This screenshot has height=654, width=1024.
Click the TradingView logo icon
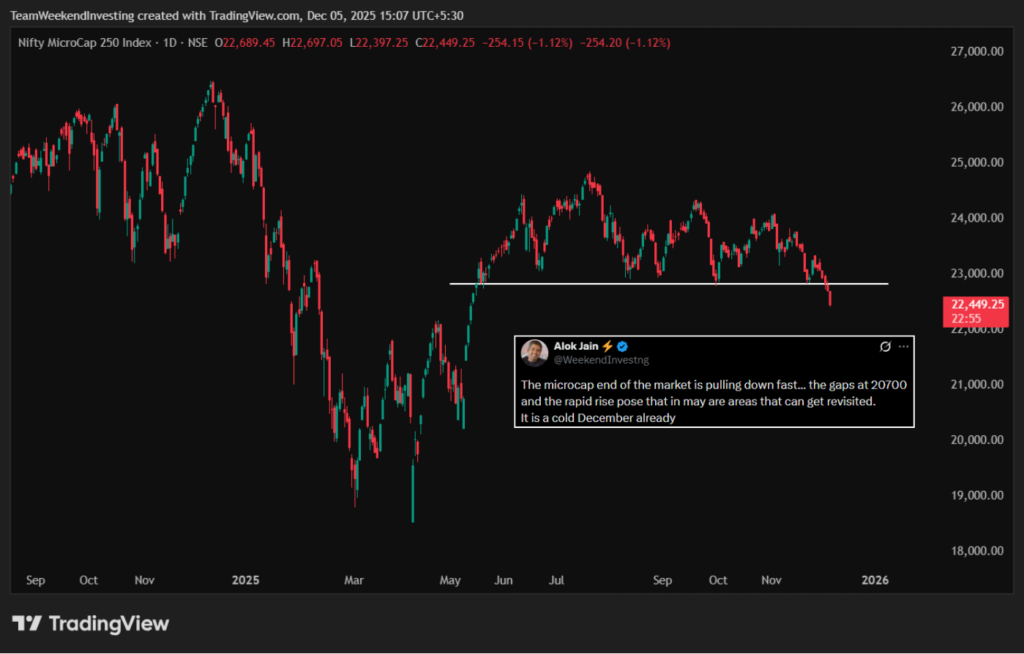27,624
